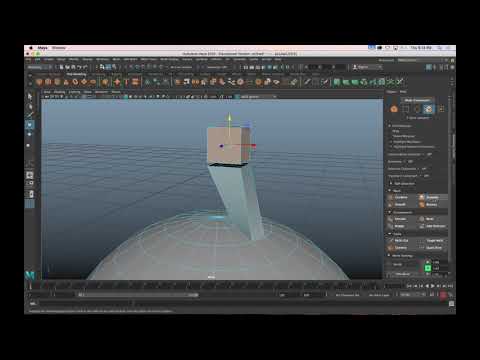Activate the Quad Draw tool
The image size is (480, 360).
click(432, 248)
